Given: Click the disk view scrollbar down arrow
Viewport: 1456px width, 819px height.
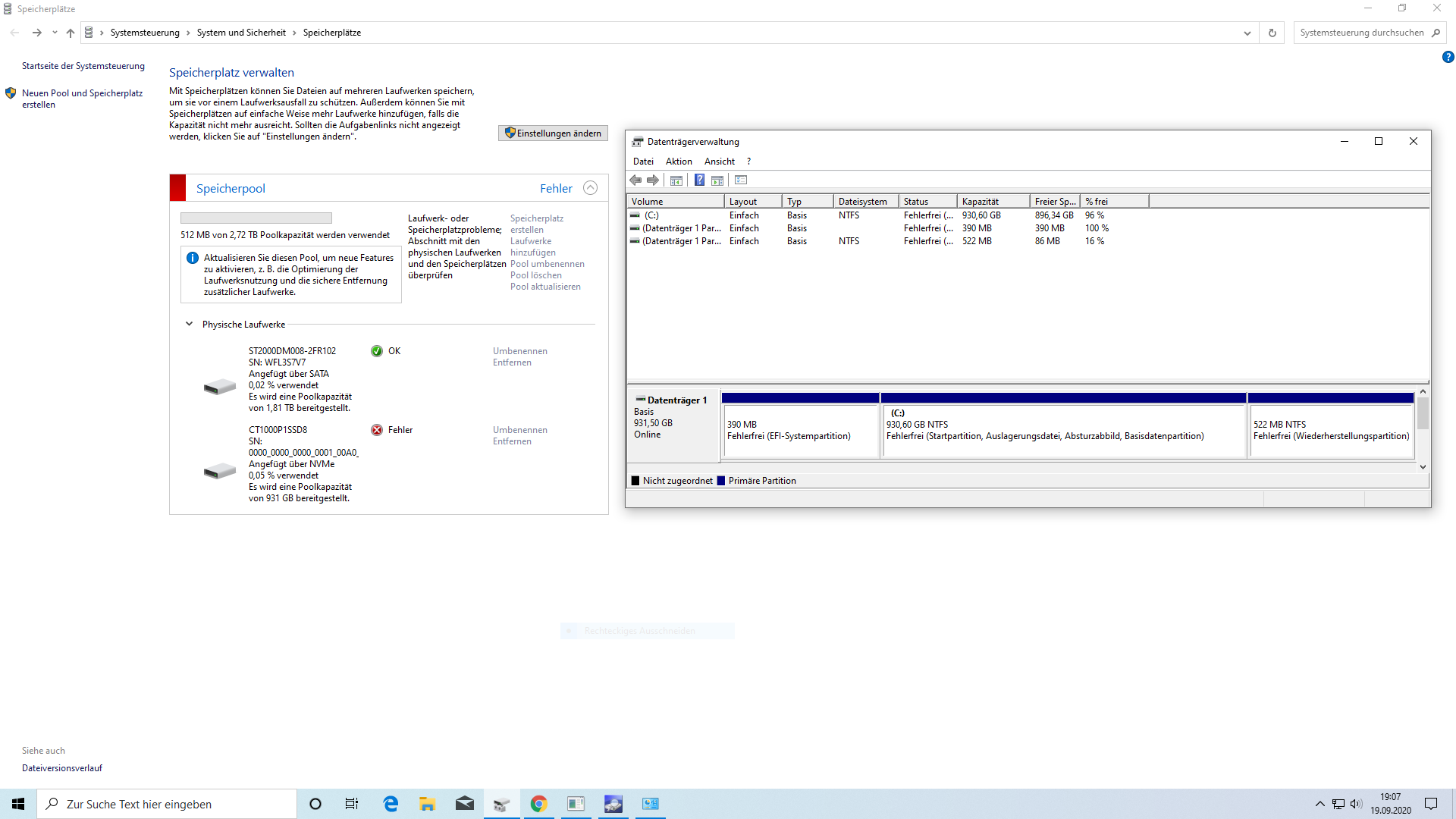Looking at the screenshot, I should tap(1423, 467).
